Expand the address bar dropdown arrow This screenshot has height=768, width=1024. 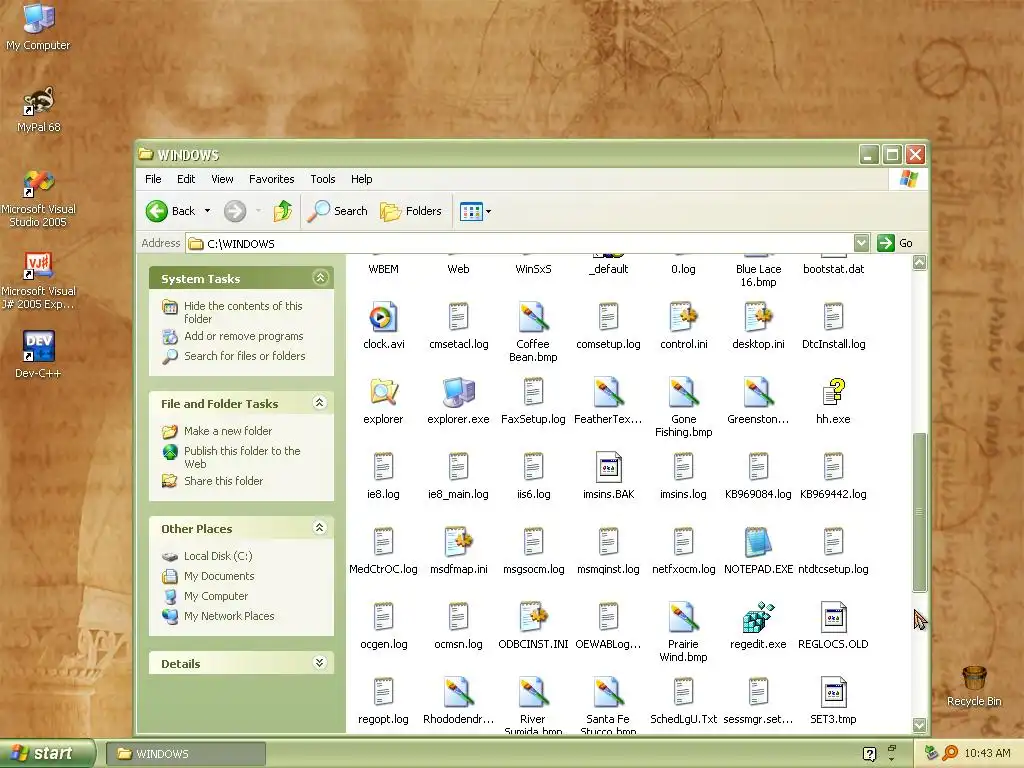[x=861, y=243]
